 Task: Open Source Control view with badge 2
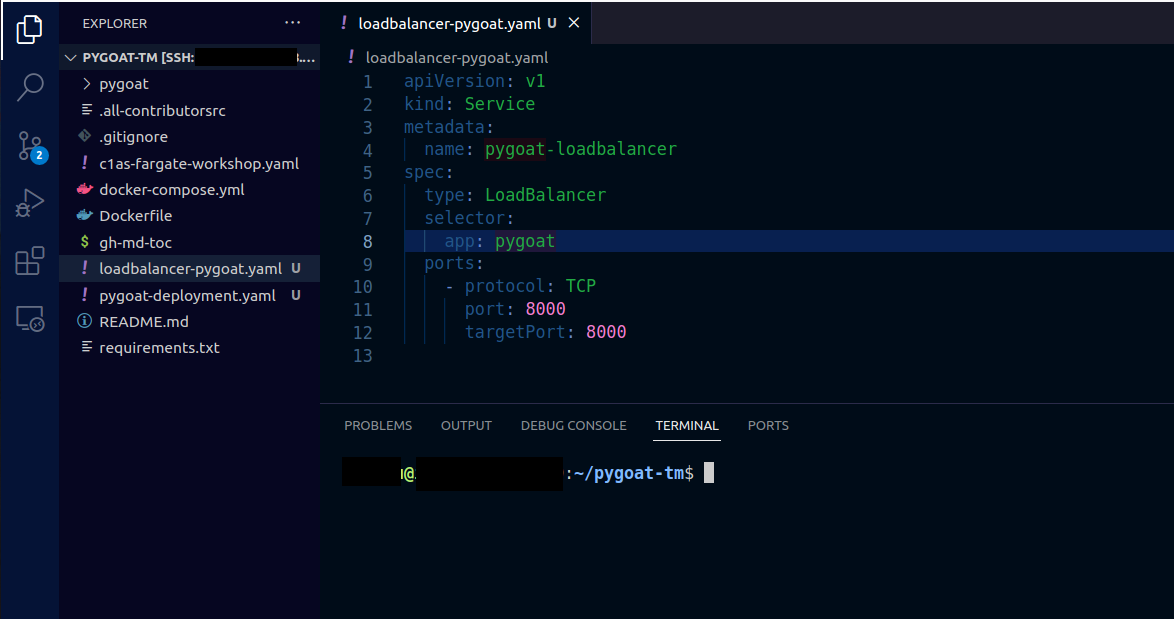(31, 147)
